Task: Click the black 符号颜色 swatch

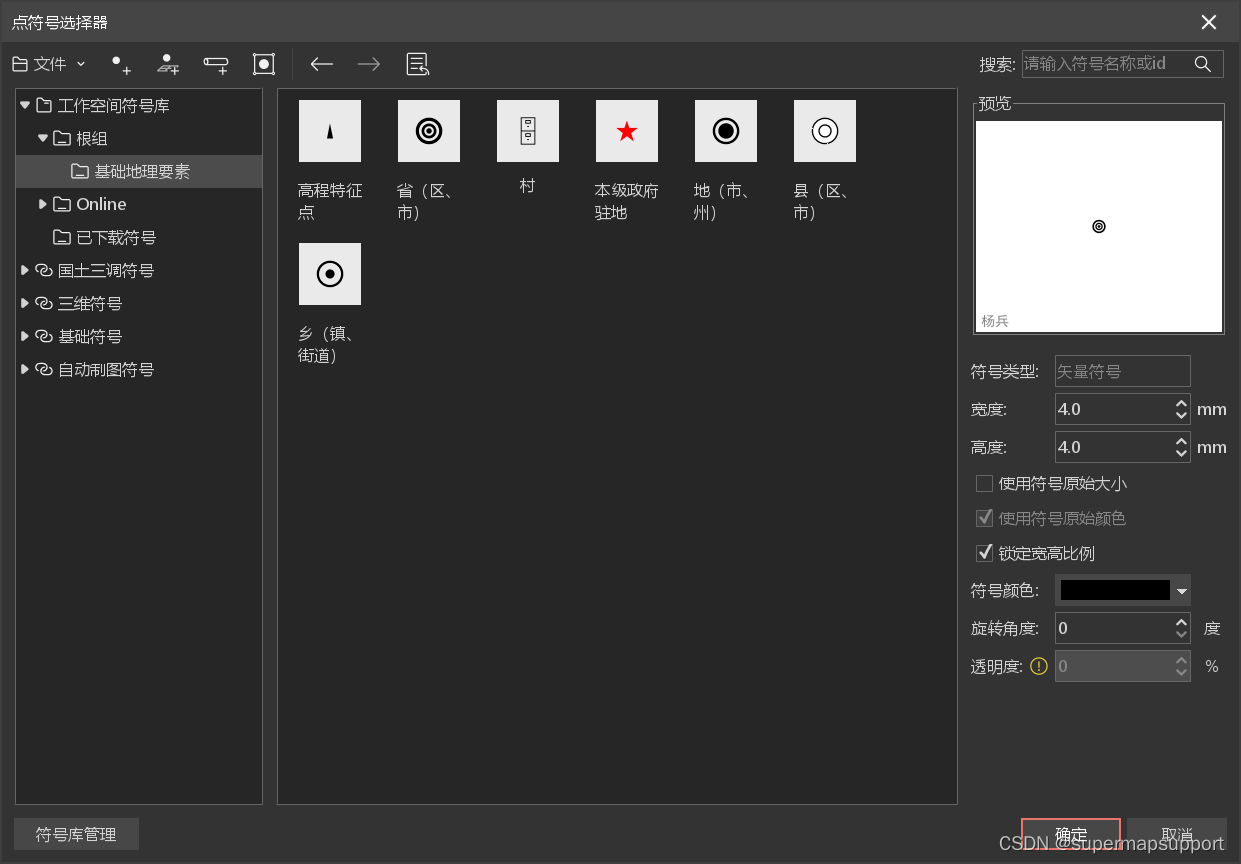Action: coord(1115,590)
